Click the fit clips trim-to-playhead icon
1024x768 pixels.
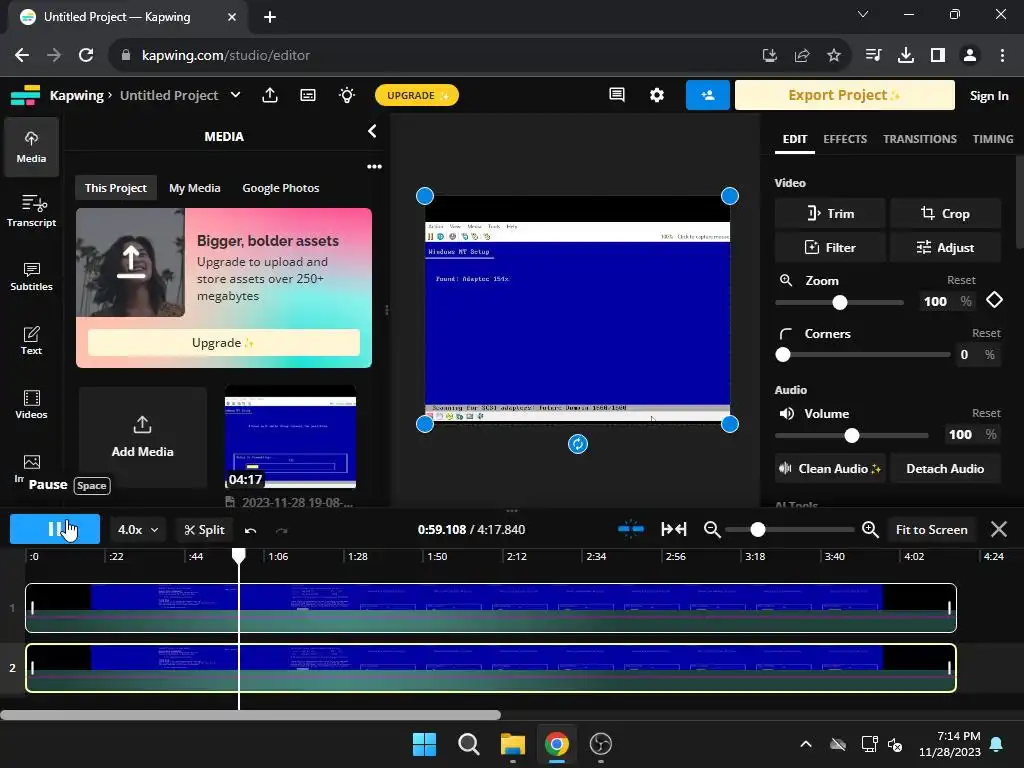(673, 529)
